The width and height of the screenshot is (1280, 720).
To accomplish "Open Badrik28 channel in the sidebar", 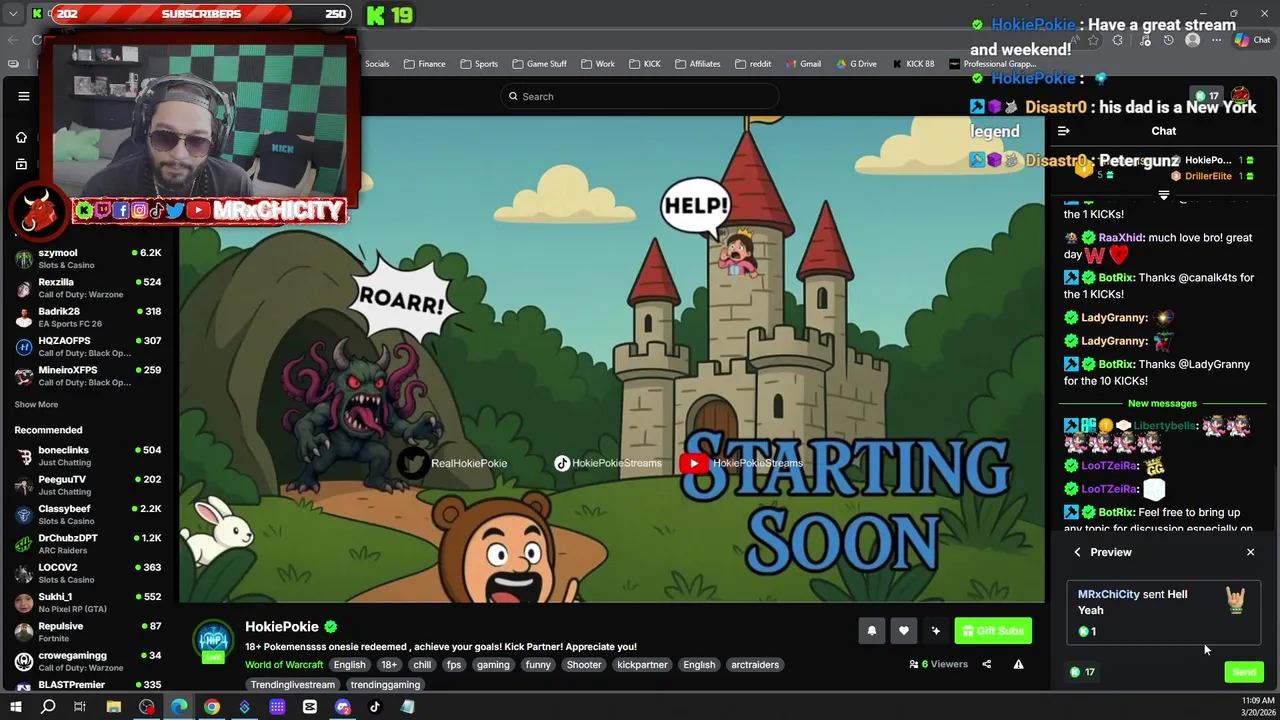I will 90,317.
